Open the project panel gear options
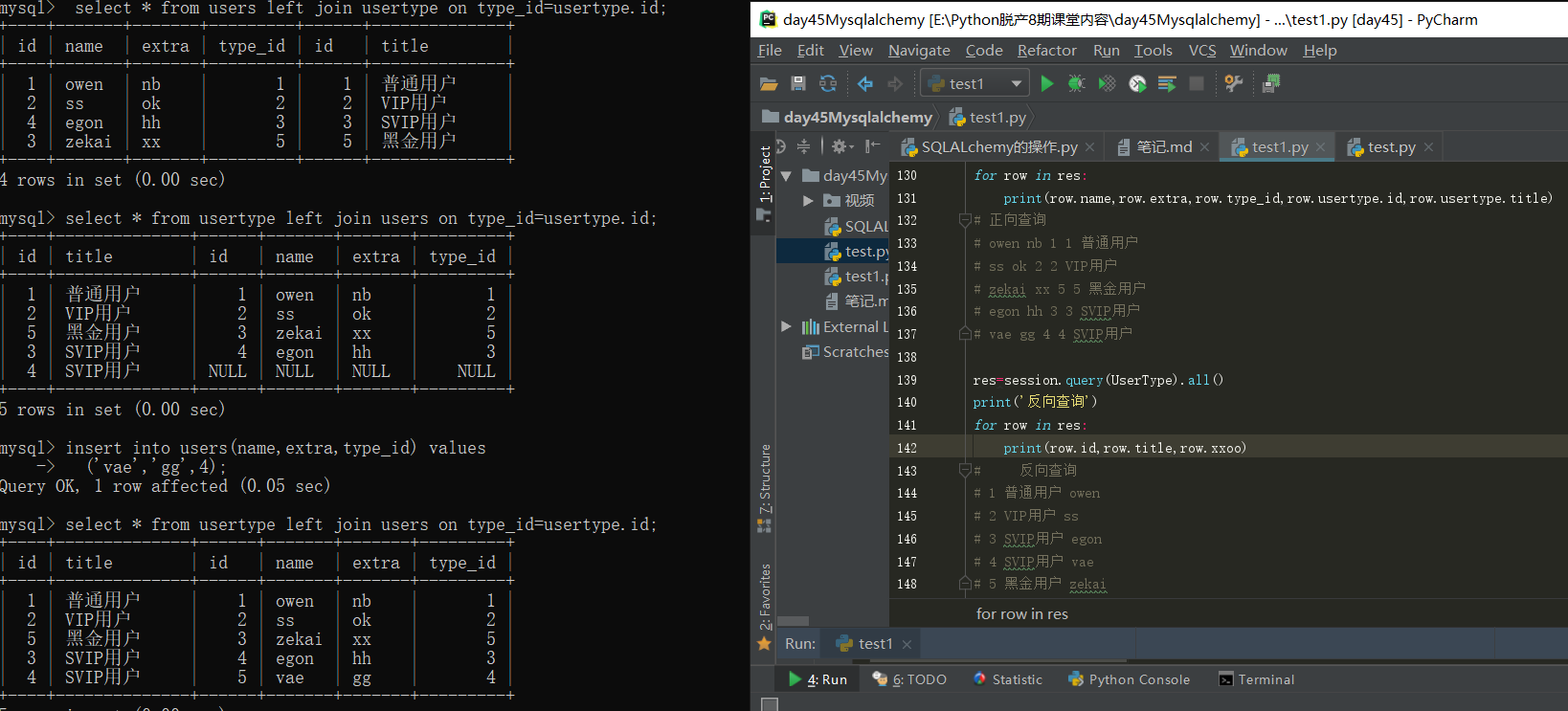The width and height of the screenshot is (1568, 711). tap(840, 146)
